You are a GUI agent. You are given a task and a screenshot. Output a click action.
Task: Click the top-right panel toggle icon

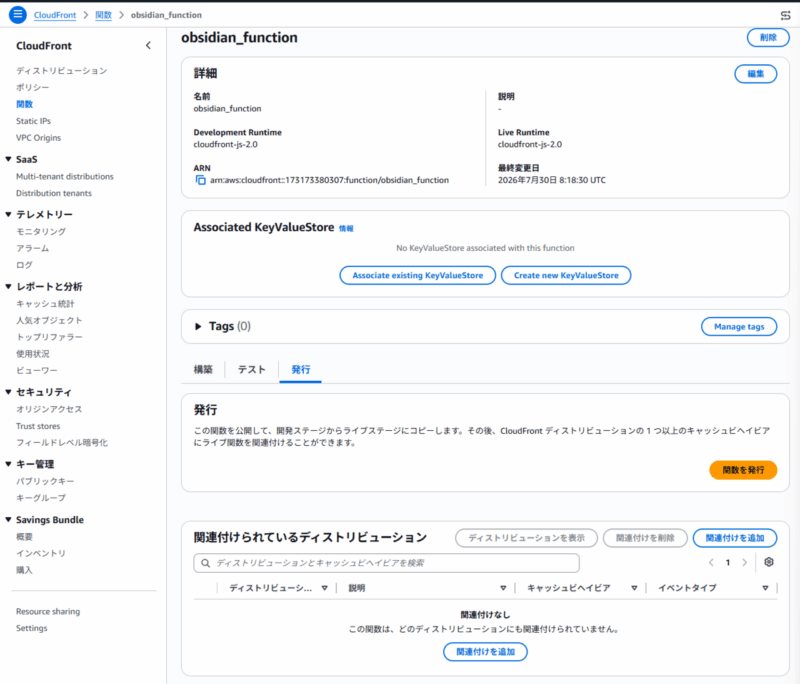785,15
